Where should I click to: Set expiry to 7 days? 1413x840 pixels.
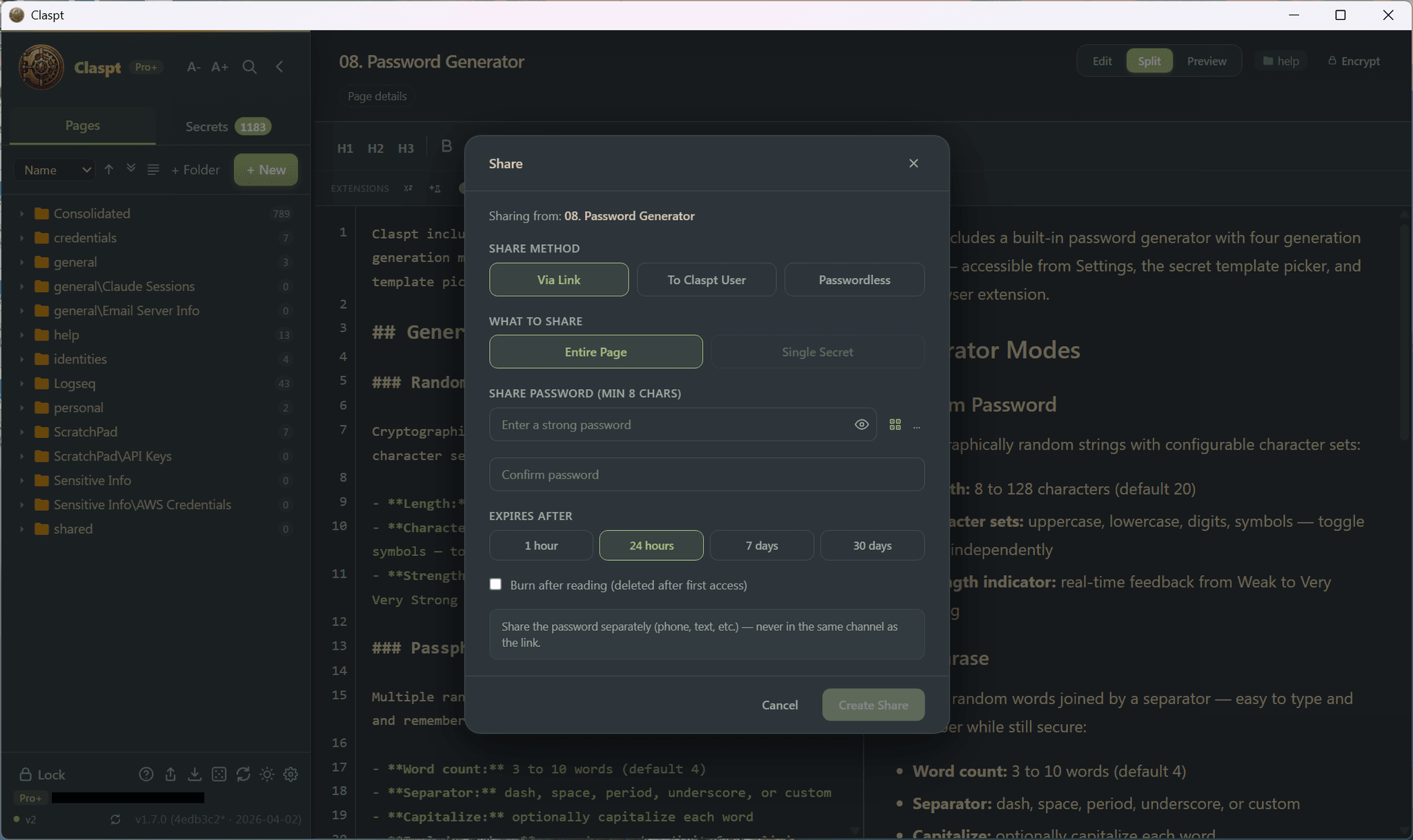pos(762,546)
